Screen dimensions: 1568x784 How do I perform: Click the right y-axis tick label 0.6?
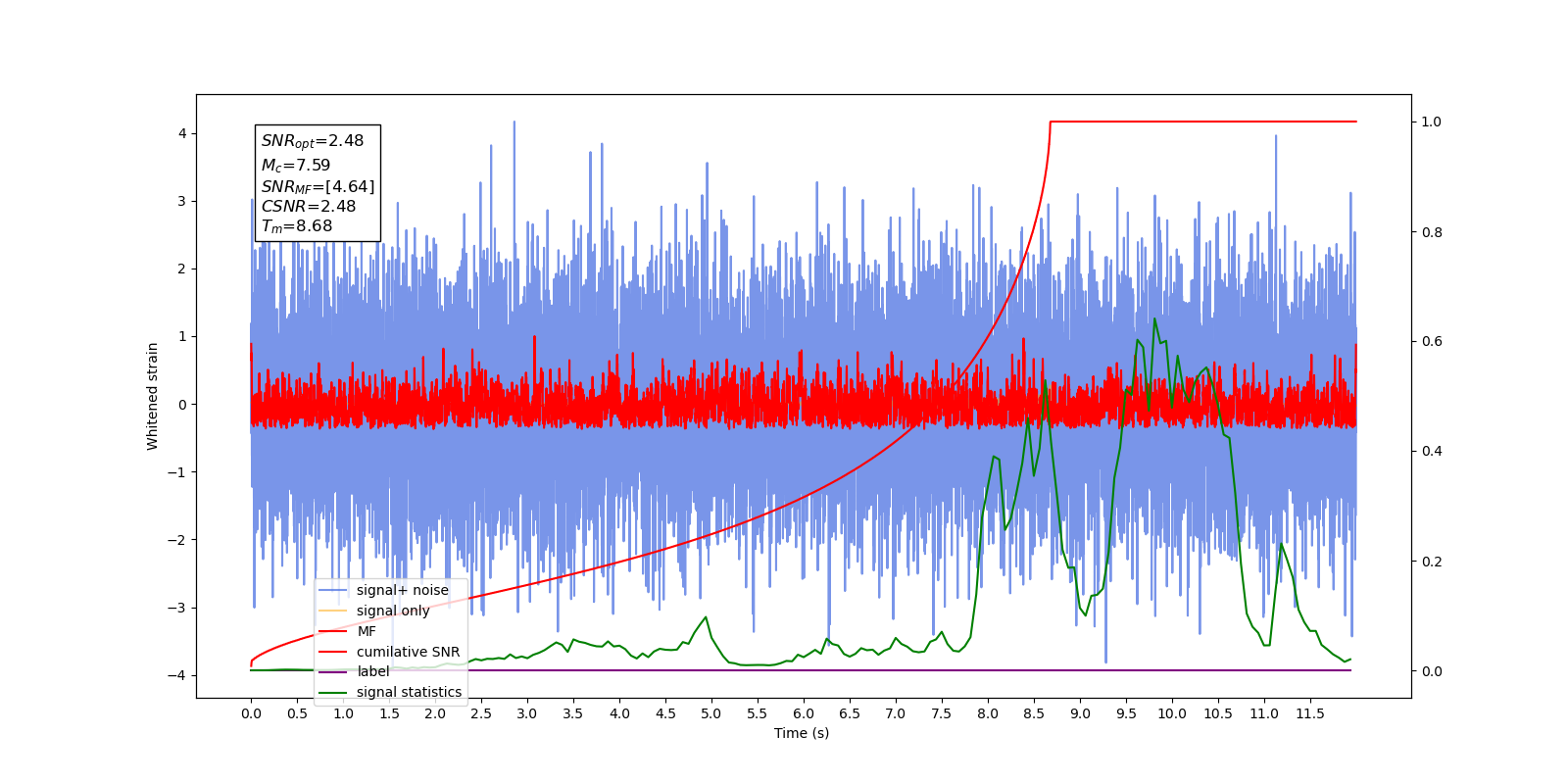pos(1432,341)
